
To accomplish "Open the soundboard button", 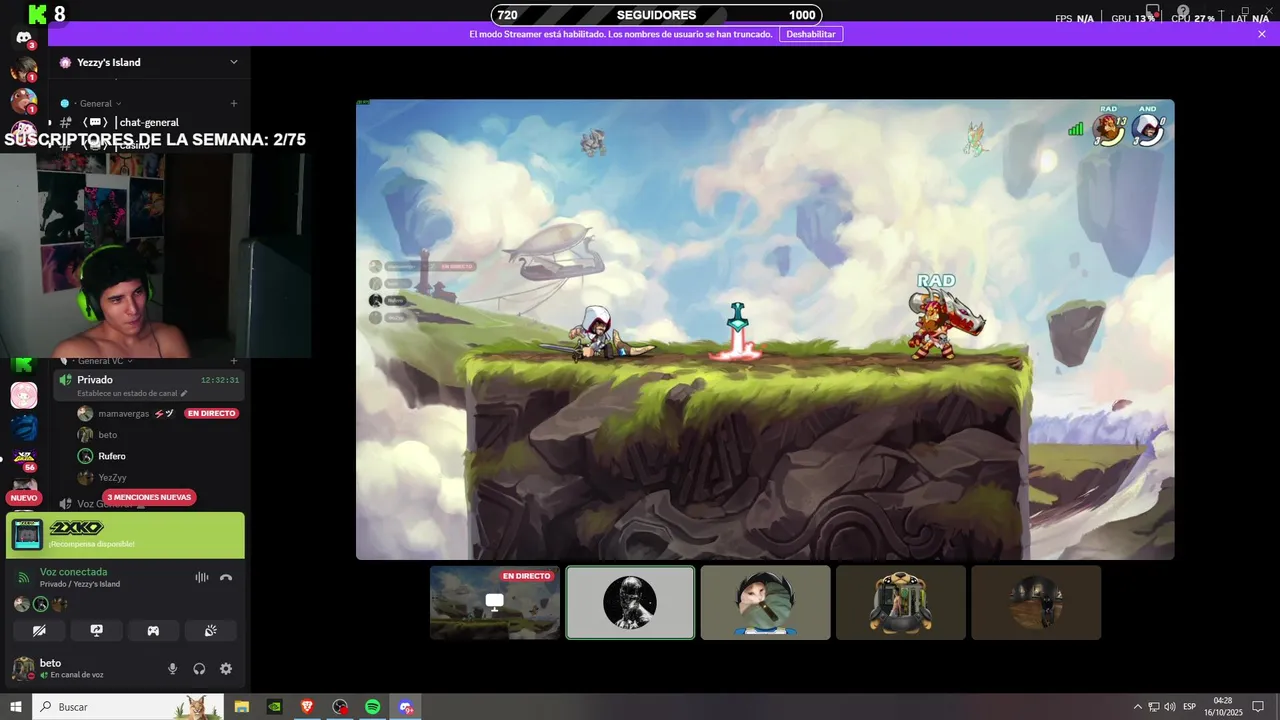I will click(x=210, y=631).
